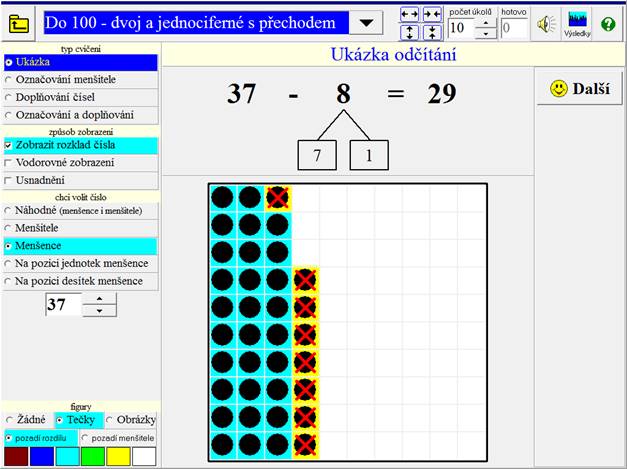
Task: Increase počet úkolů with up arrow
Action: 485,22
